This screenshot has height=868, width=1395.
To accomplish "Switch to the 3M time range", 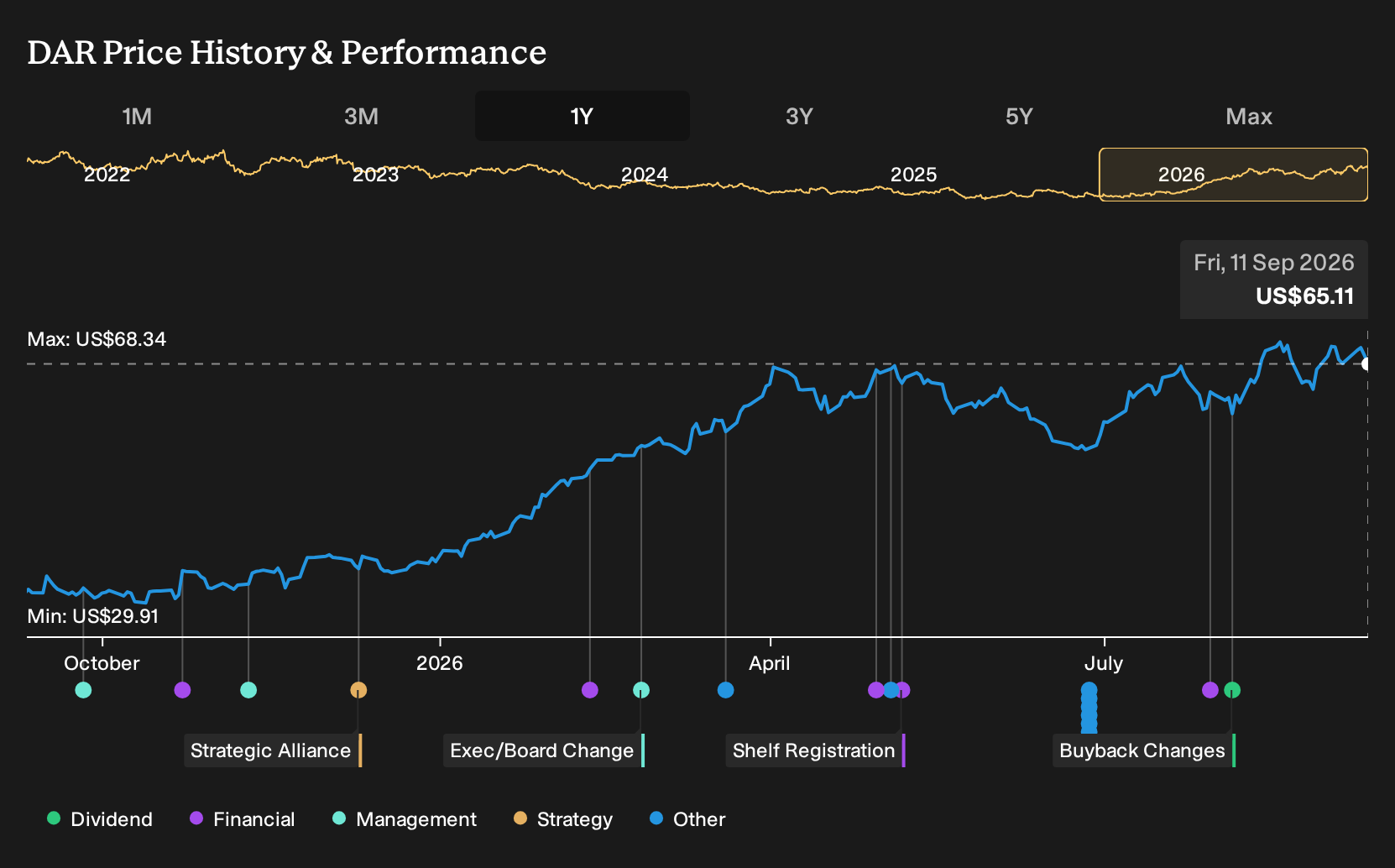I will 361,116.
